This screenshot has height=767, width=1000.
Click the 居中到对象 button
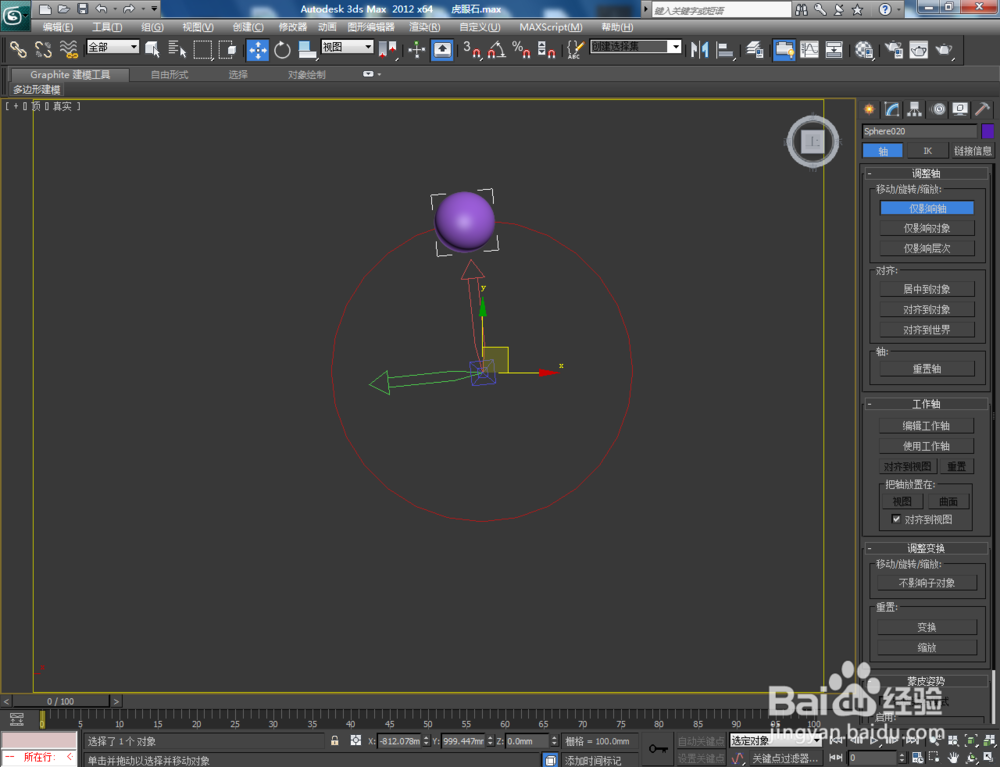coord(927,289)
